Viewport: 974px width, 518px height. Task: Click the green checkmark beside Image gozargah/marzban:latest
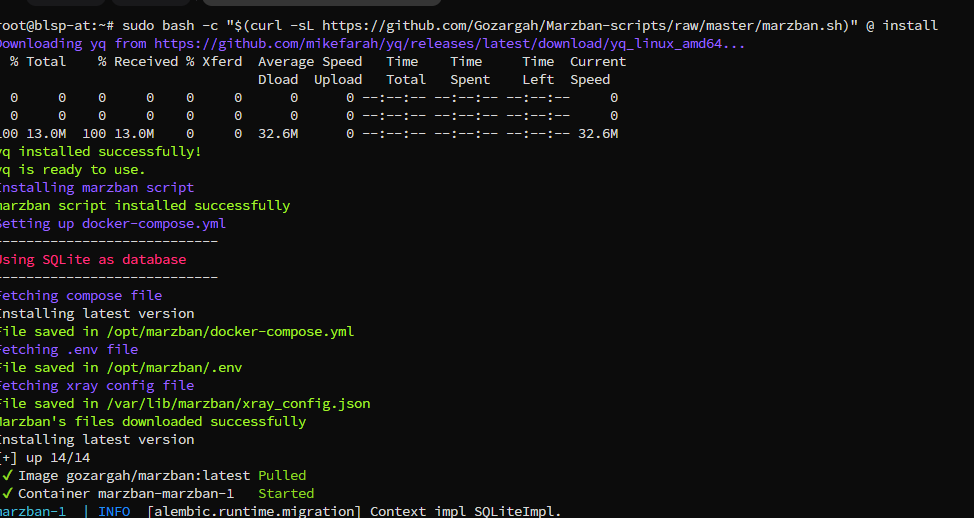[x=7, y=476]
